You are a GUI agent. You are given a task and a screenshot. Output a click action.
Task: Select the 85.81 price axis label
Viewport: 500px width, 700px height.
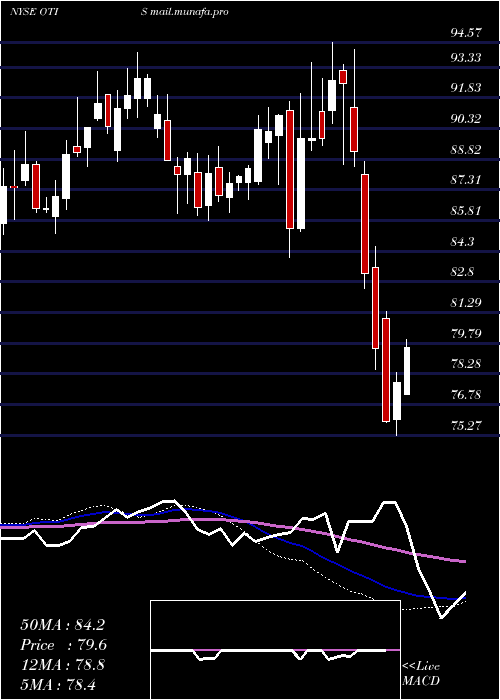467,210
